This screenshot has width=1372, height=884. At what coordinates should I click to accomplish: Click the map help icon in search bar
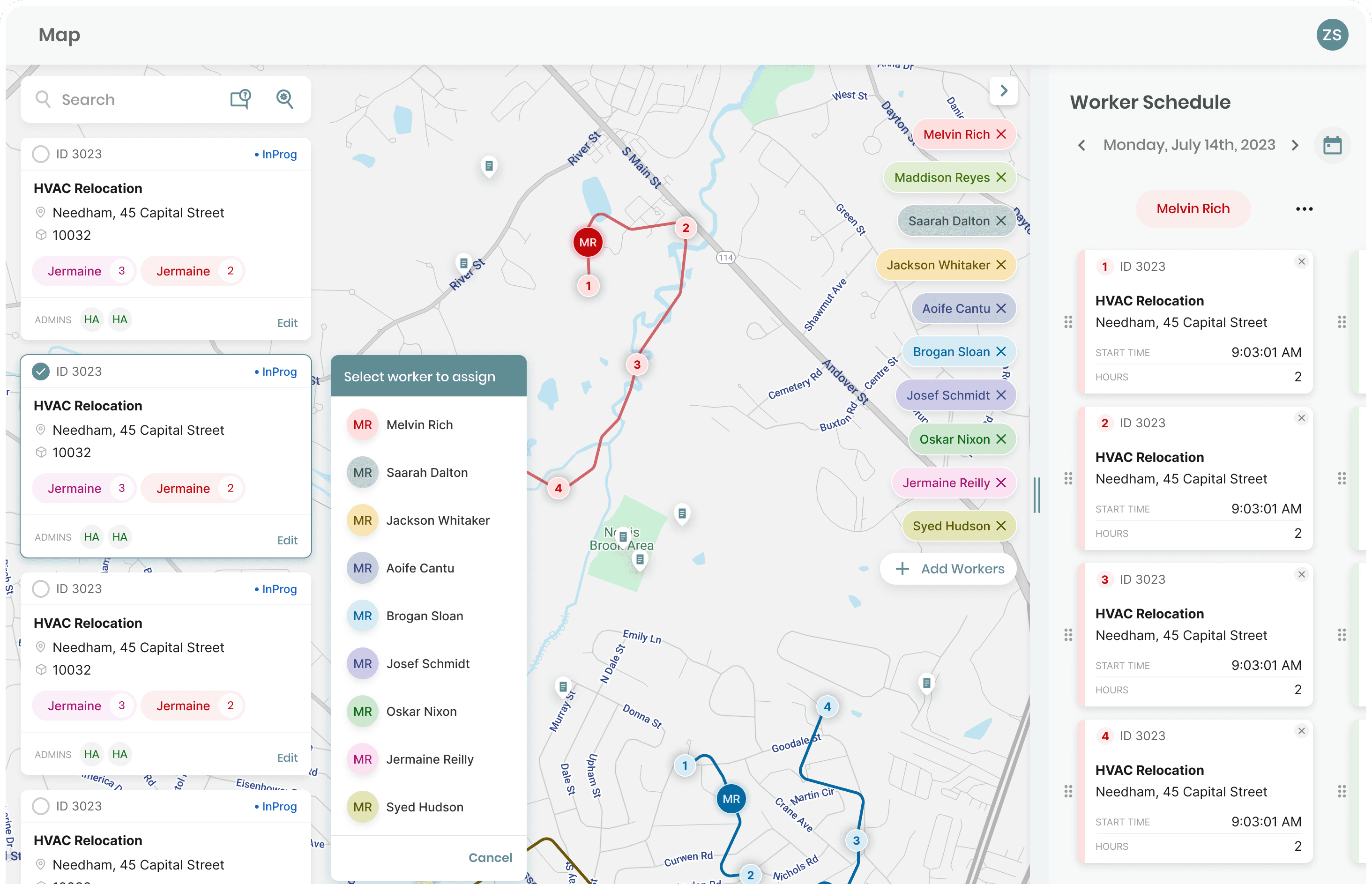pos(240,99)
